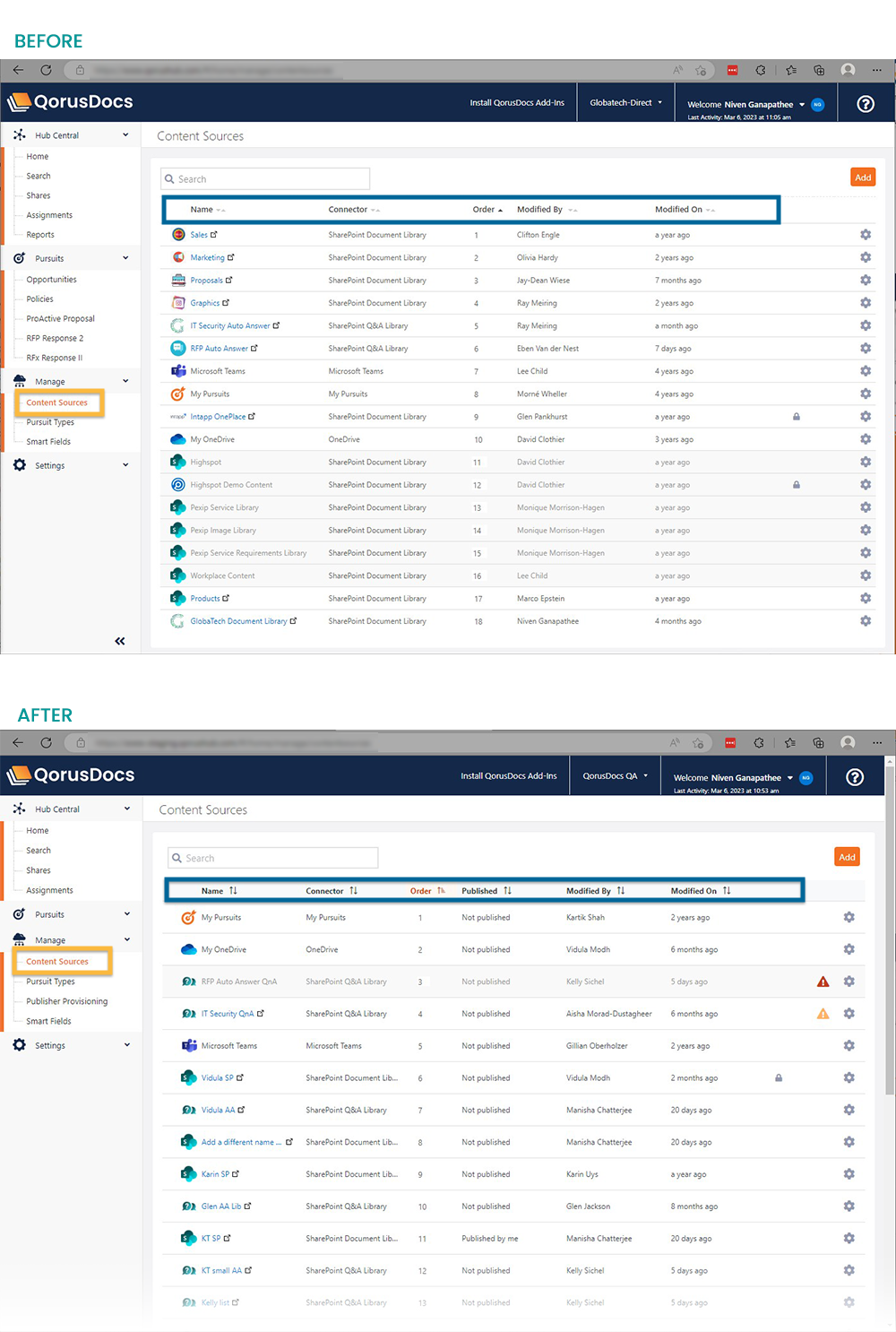
Task: Click red warning icon on RFP Auto Answer QnA row
Action: (x=823, y=982)
